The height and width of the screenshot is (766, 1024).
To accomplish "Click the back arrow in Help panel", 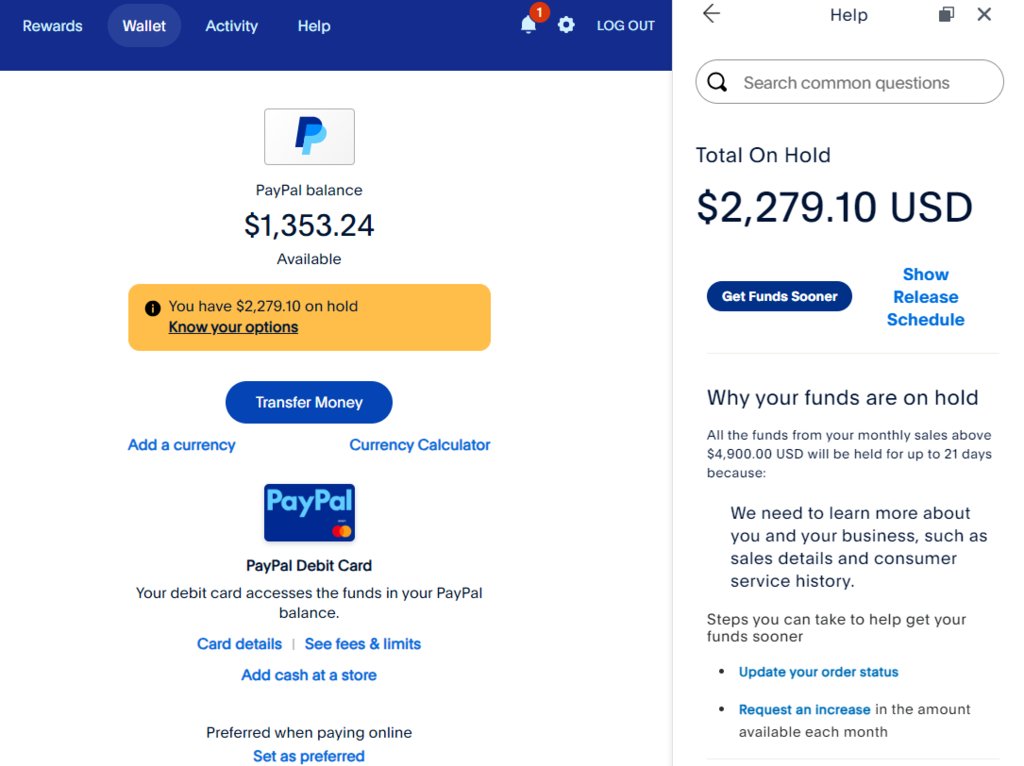I will [711, 14].
